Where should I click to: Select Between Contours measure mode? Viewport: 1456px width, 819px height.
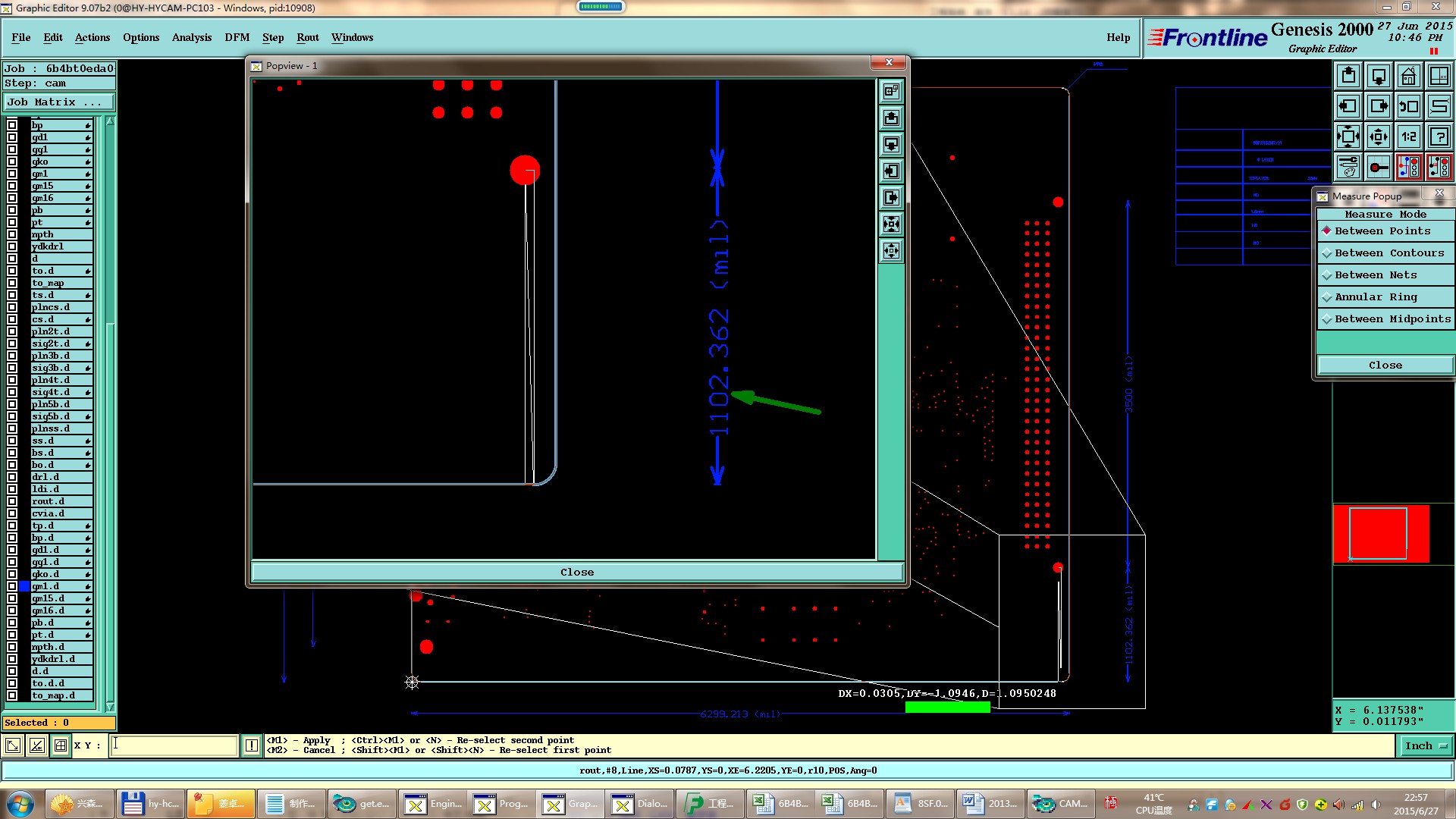tap(1385, 253)
